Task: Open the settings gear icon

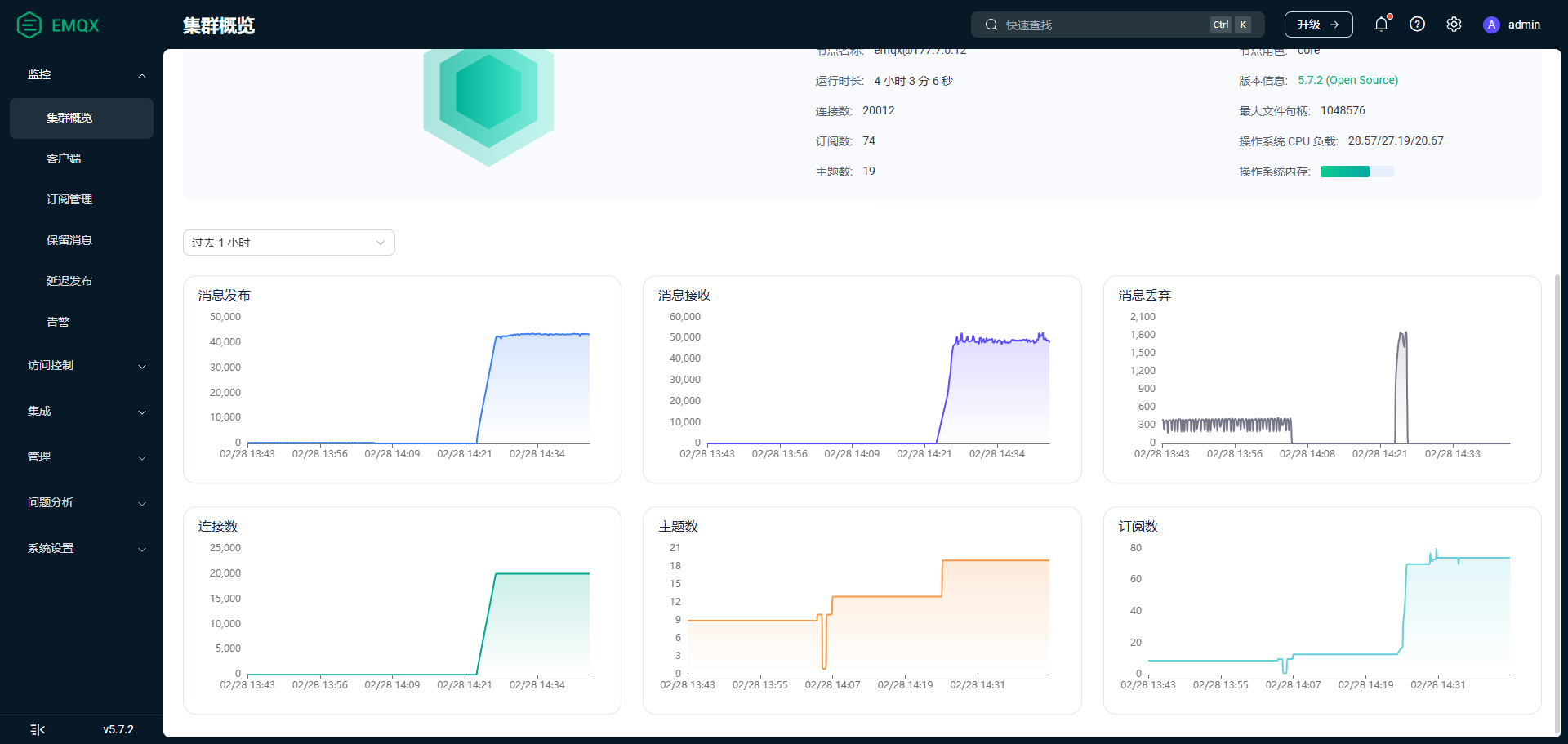Action: click(1454, 25)
